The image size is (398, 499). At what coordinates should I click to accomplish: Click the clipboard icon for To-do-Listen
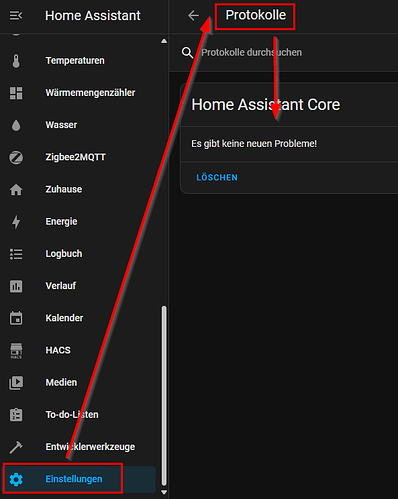[16, 415]
